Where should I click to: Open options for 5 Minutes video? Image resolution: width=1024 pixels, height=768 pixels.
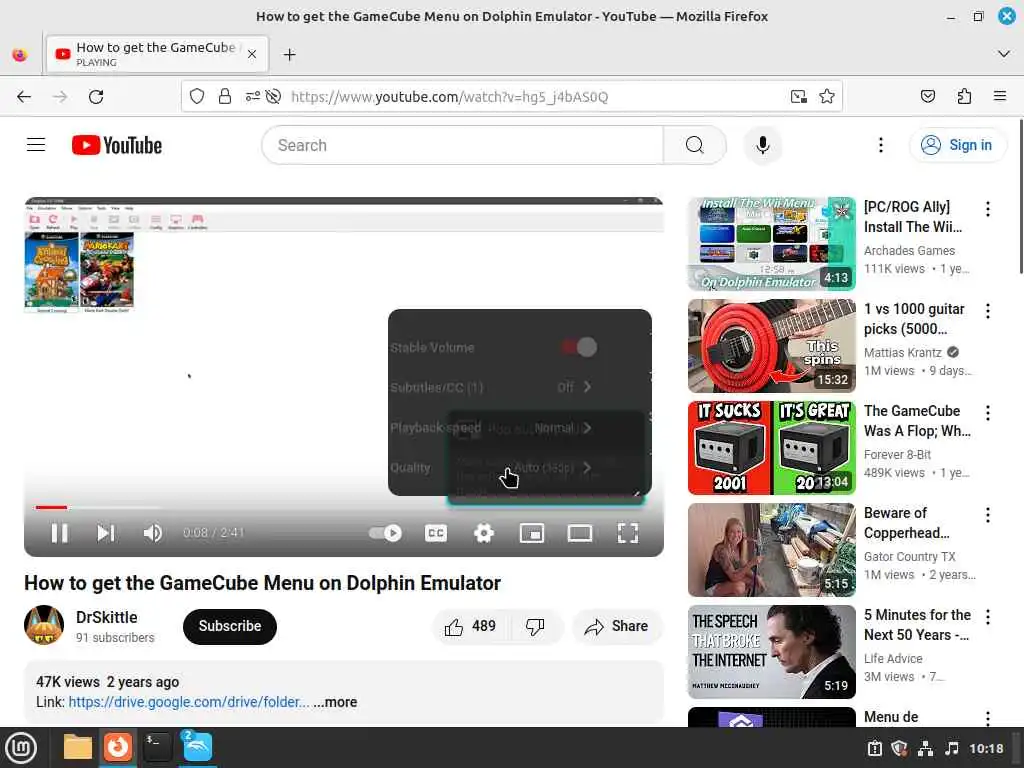click(x=987, y=616)
